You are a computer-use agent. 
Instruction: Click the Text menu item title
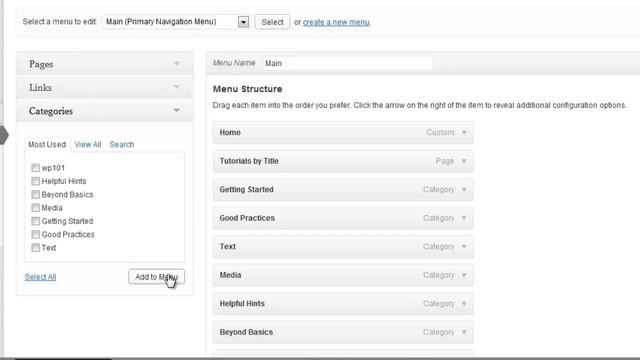227,247
